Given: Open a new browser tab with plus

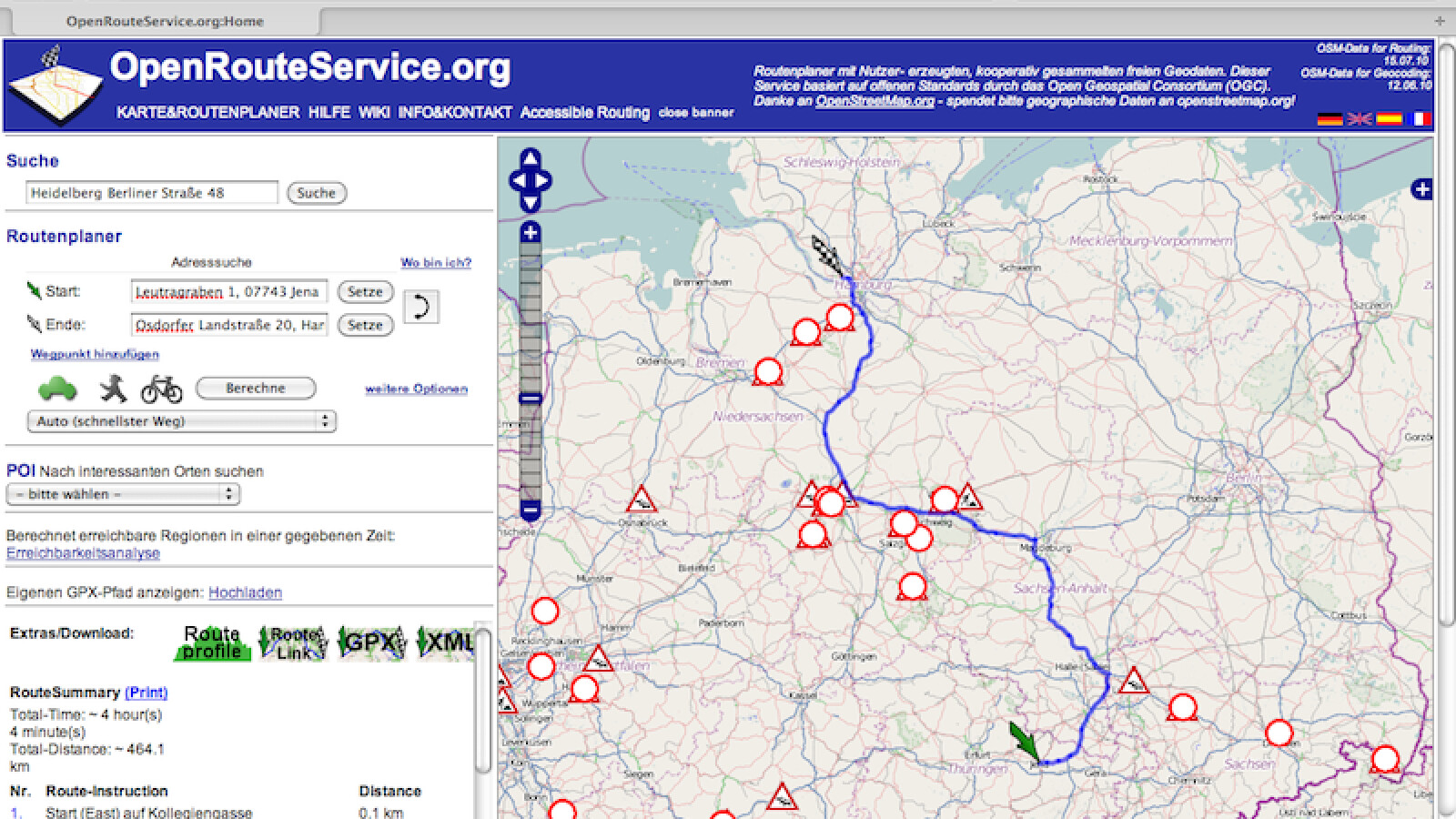Looking at the screenshot, I should (1440, 20).
